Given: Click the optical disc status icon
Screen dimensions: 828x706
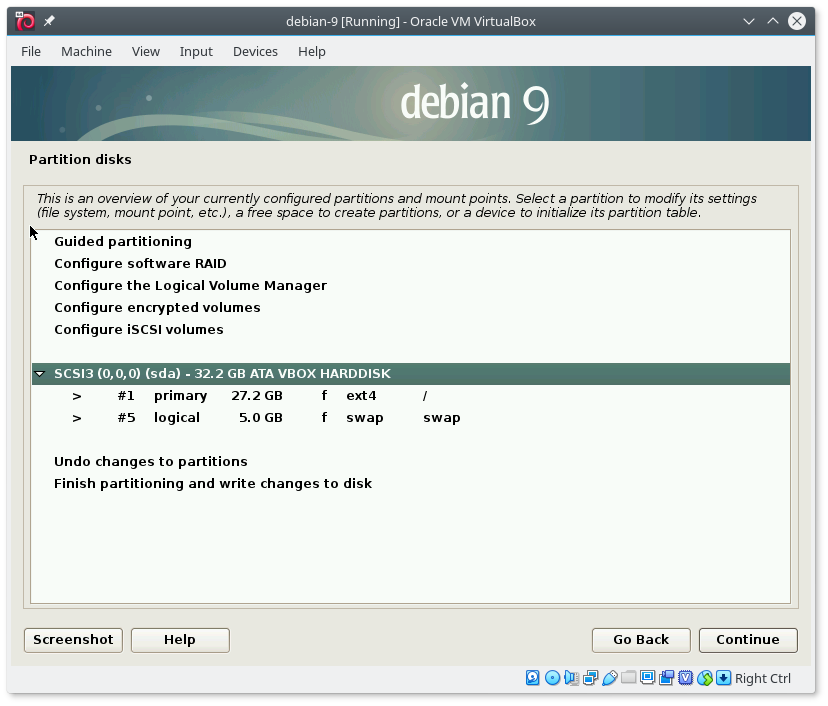Looking at the screenshot, I should 552,678.
